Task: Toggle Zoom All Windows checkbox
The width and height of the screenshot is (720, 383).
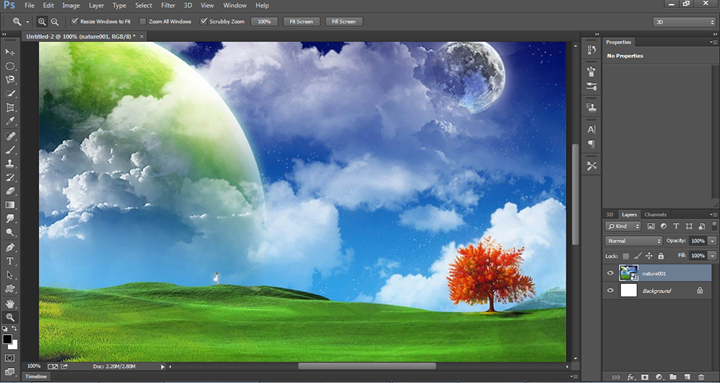Action: click(x=143, y=22)
